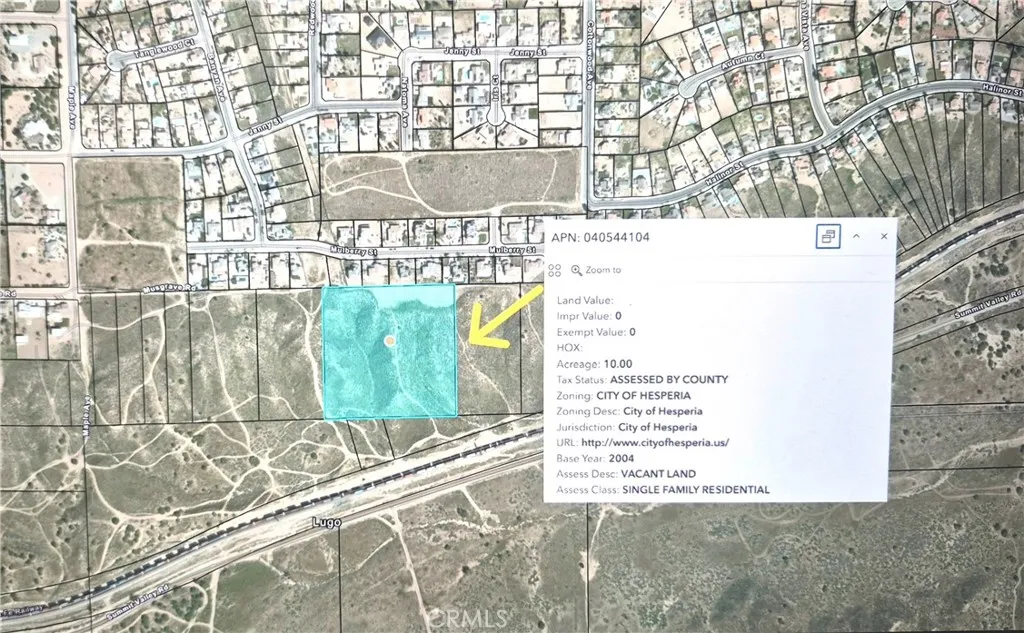Screen dimensions: 1024x633
Task: Click Zoning Desc: City of Hesperia row
Action: pyautogui.click(x=630, y=411)
